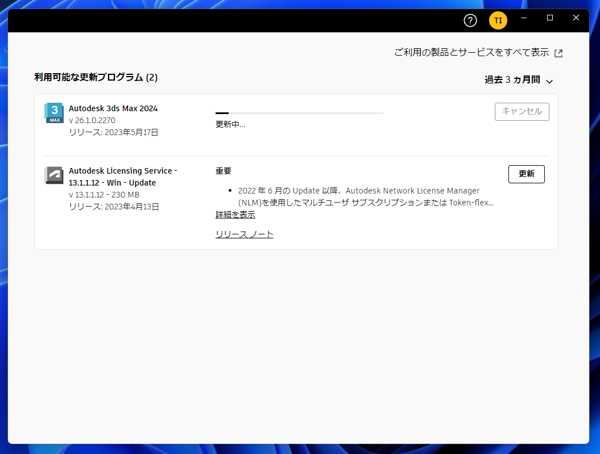
Task: Click version text v 26.1.0.2270
Action: (92, 120)
